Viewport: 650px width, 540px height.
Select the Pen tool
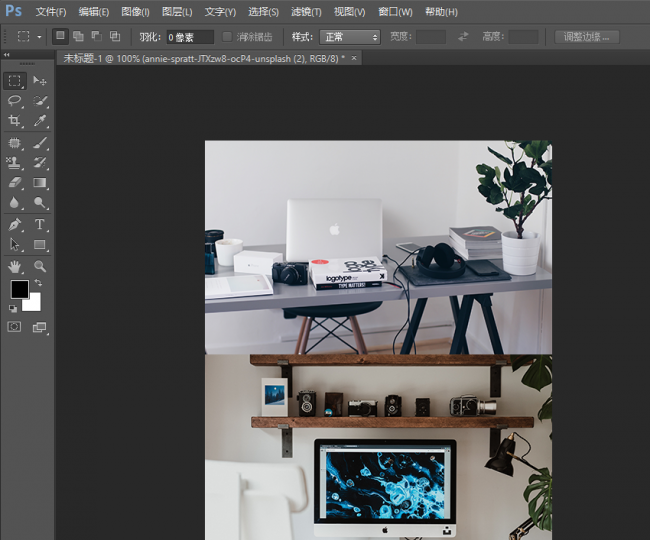pyautogui.click(x=15, y=225)
